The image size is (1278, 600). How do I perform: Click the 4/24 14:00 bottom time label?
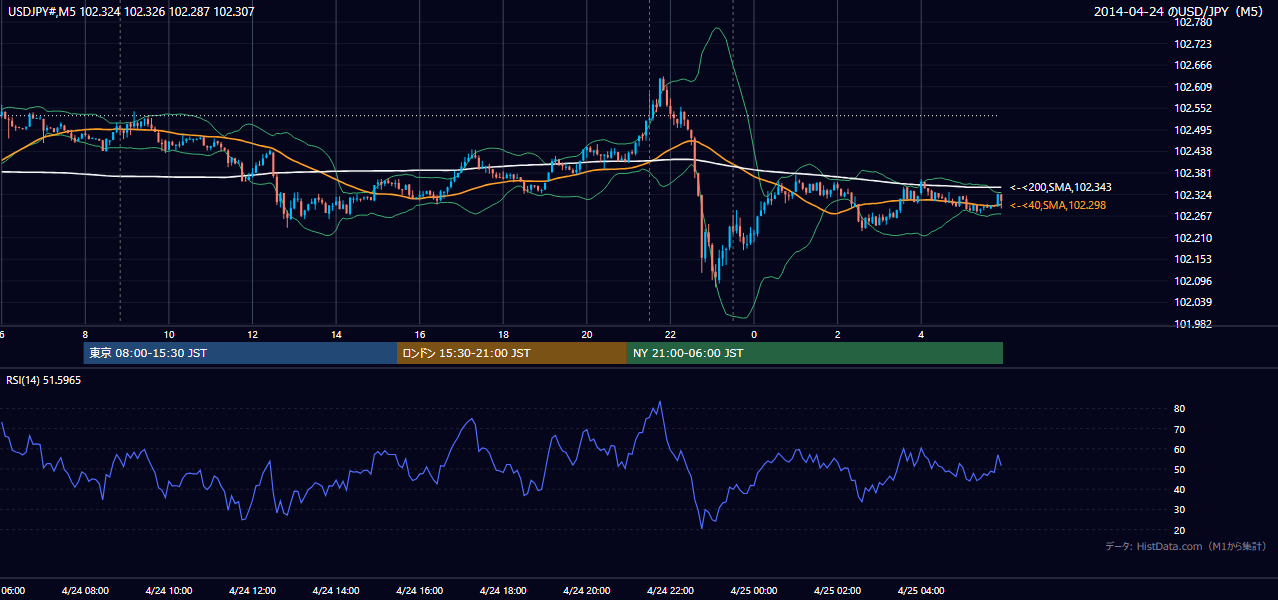(336, 590)
